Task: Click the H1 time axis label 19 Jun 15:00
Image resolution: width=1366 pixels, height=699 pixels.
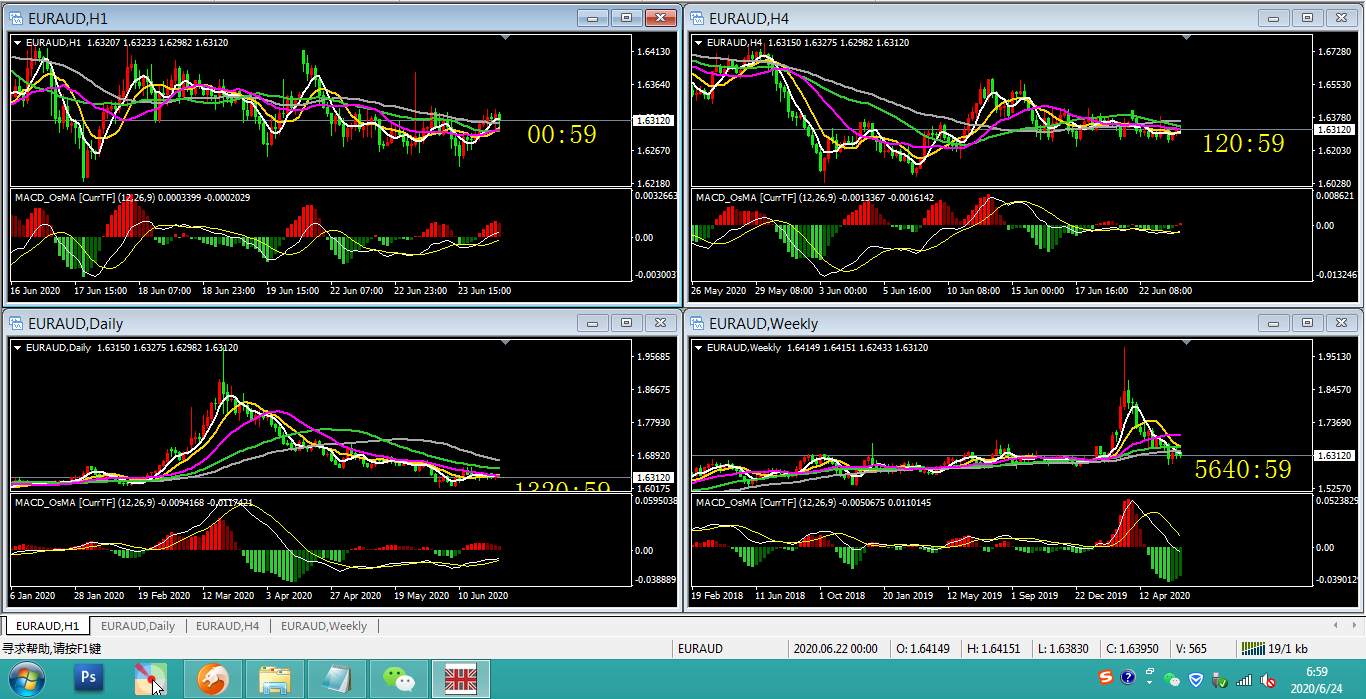Action: [293, 291]
